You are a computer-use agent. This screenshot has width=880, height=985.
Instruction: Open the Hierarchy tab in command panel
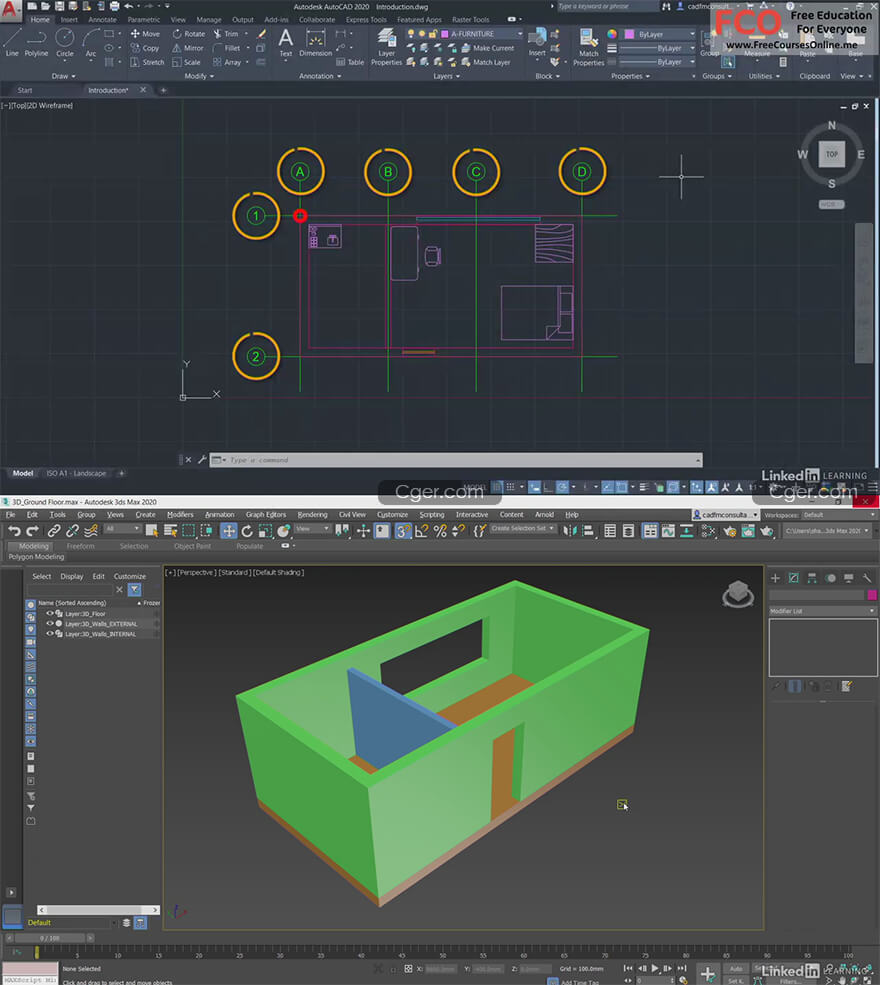point(812,578)
